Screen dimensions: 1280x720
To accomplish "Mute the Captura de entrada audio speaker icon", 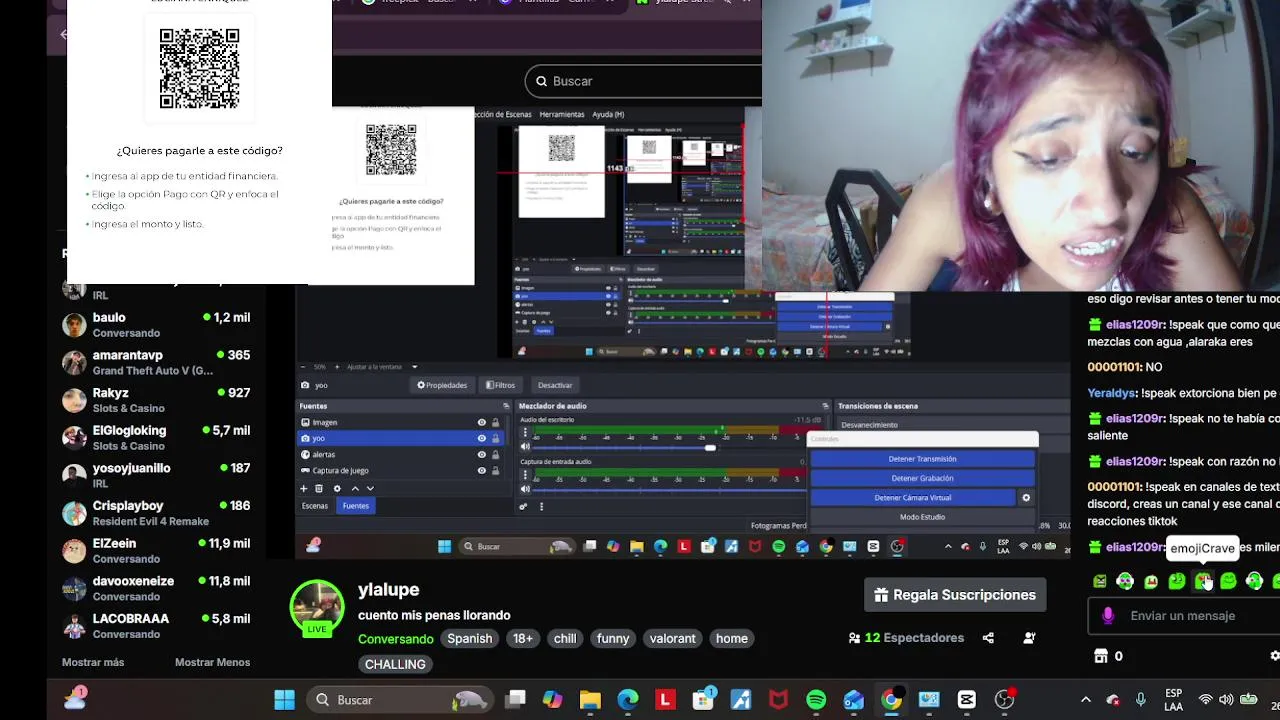I will 525,489.
